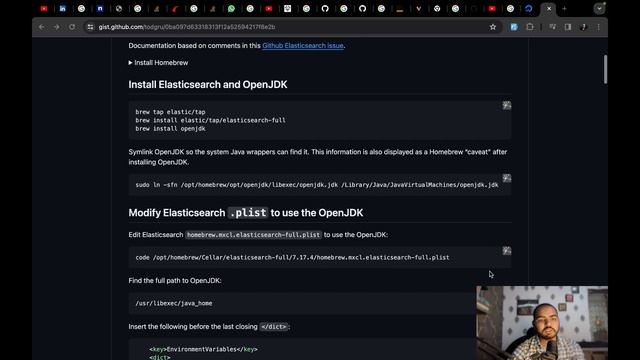This screenshot has width=640, height=360.
Task: Copy the sudo ln symlink command
Action: pos(507,178)
